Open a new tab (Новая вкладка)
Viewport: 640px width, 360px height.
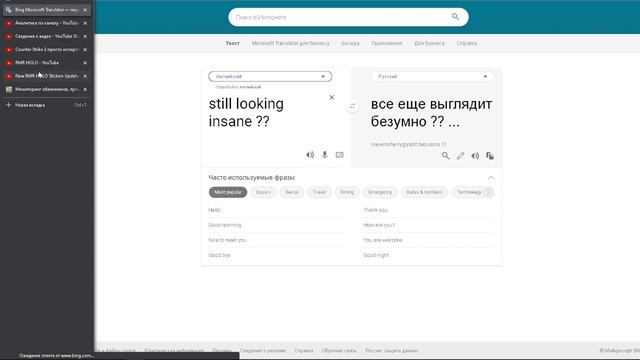point(47,105)
